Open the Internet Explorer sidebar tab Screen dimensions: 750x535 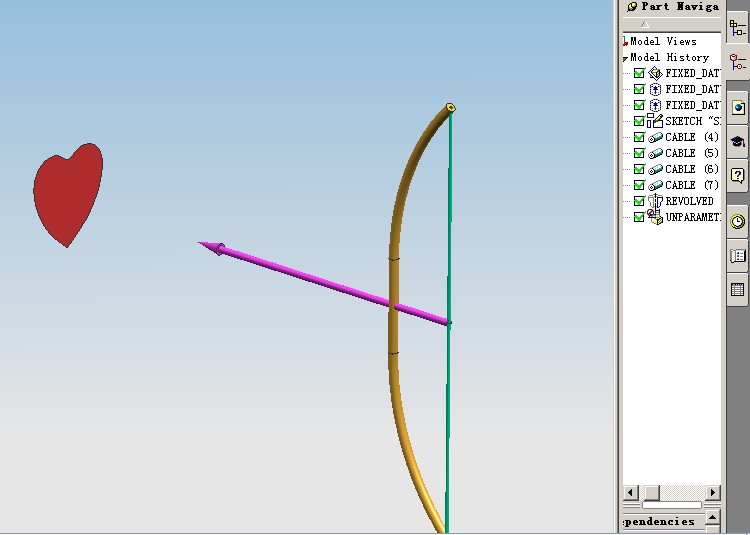(738, 107)
